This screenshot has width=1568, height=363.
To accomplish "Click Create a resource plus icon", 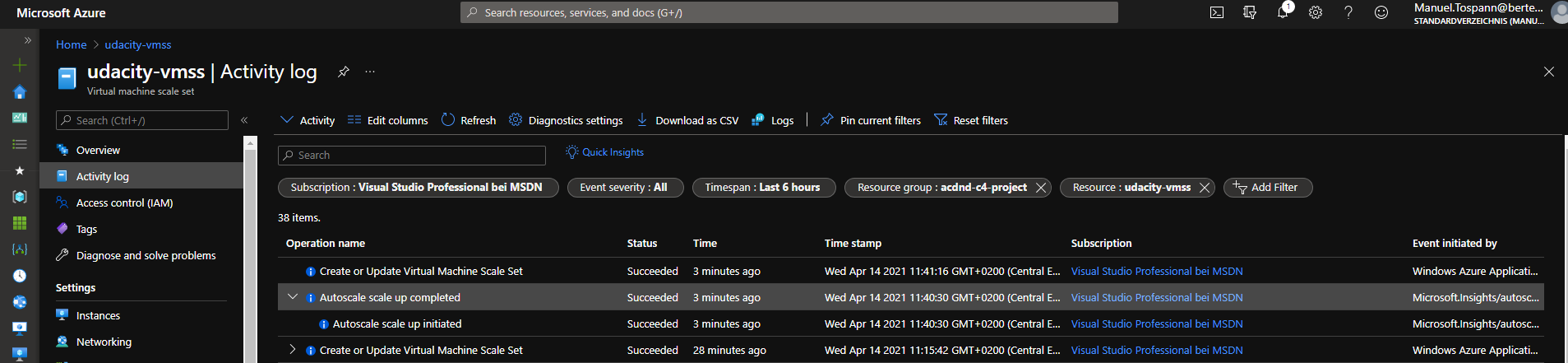I will (20, 64).
